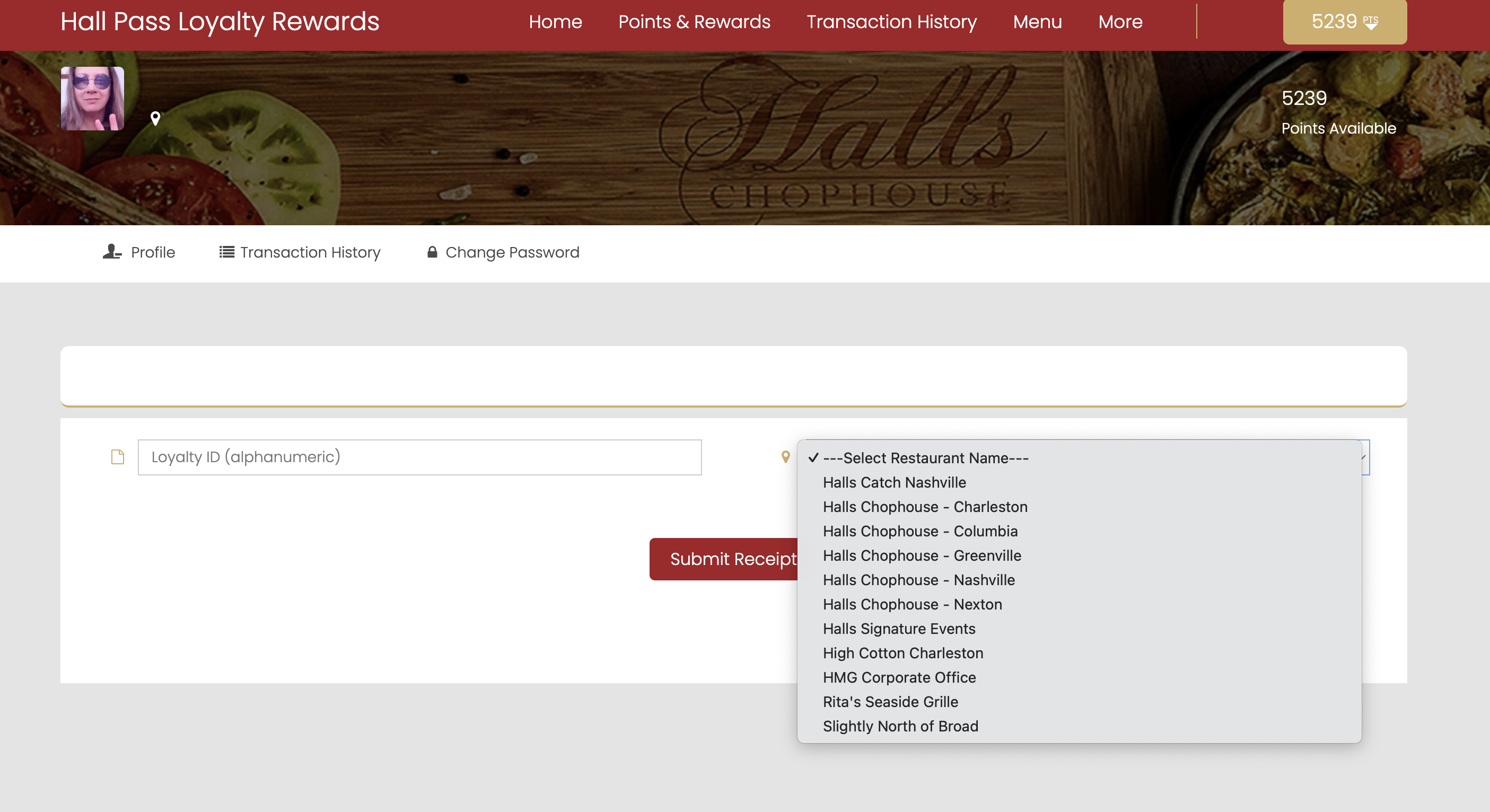The width and height of the screenshot is (1490, 812).
Task: Select the Slightly North of Broad option
Action: pyautogui.click(x=900, y=726)
